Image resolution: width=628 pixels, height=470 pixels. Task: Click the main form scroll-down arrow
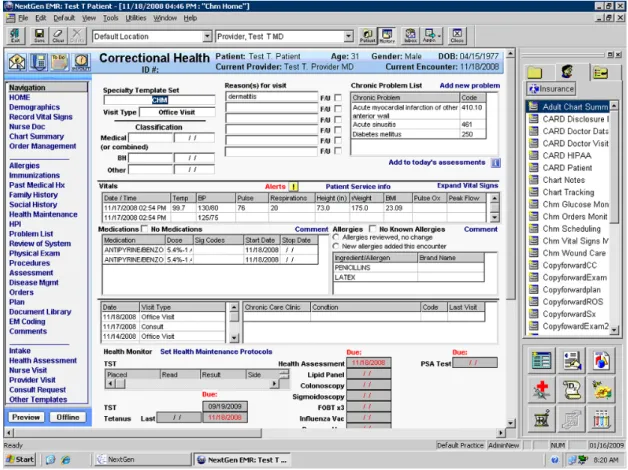(x=510, y=423)
